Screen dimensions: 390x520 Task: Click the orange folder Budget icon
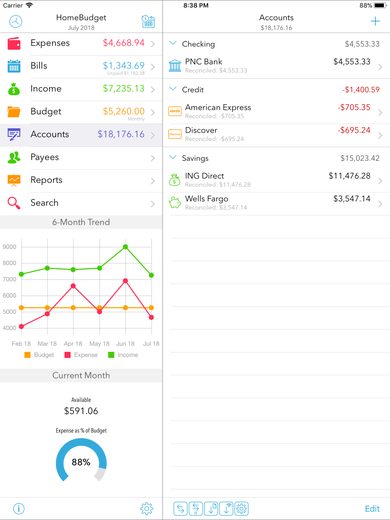pos(14,112)
